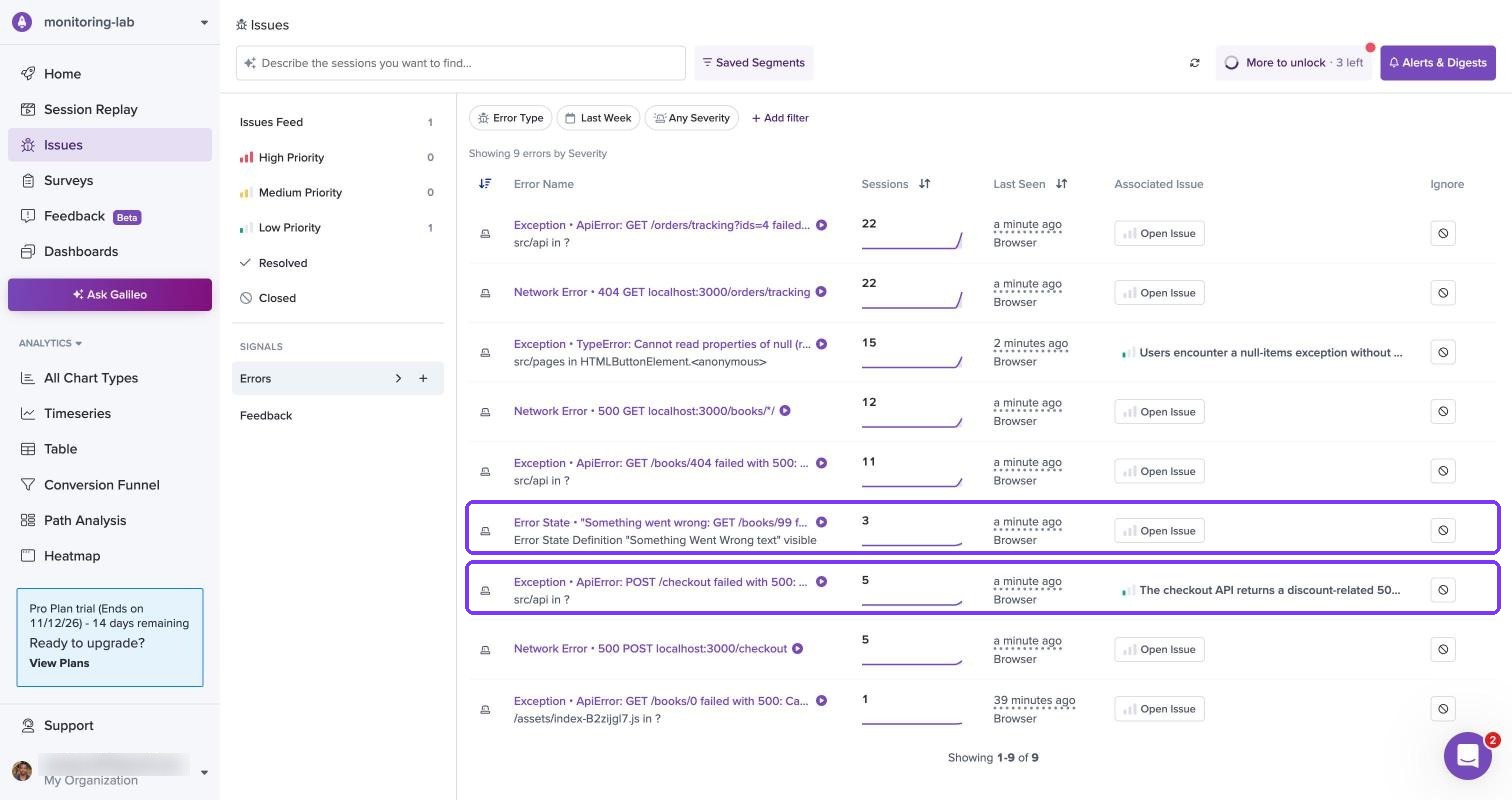
Task: Toggle severity sort icon in table header
Action: (x=485, y=183)
